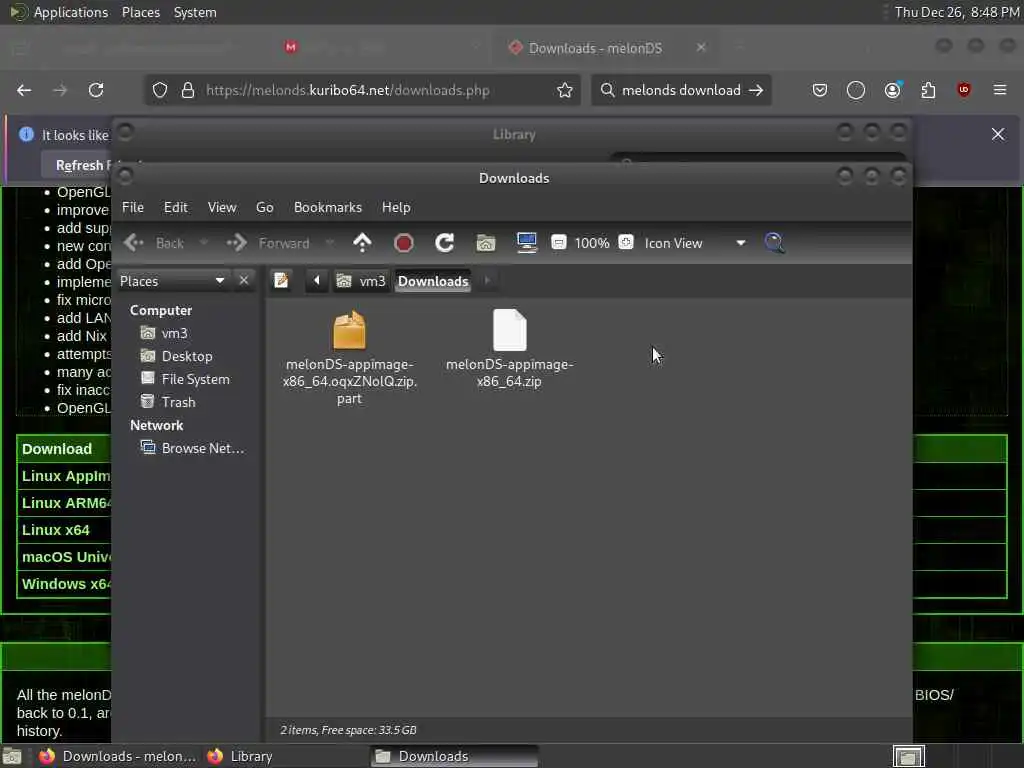Submit search with the arrow icon
The height and width of the screenshot is (768, 1024).
click(x=756, y=90)
